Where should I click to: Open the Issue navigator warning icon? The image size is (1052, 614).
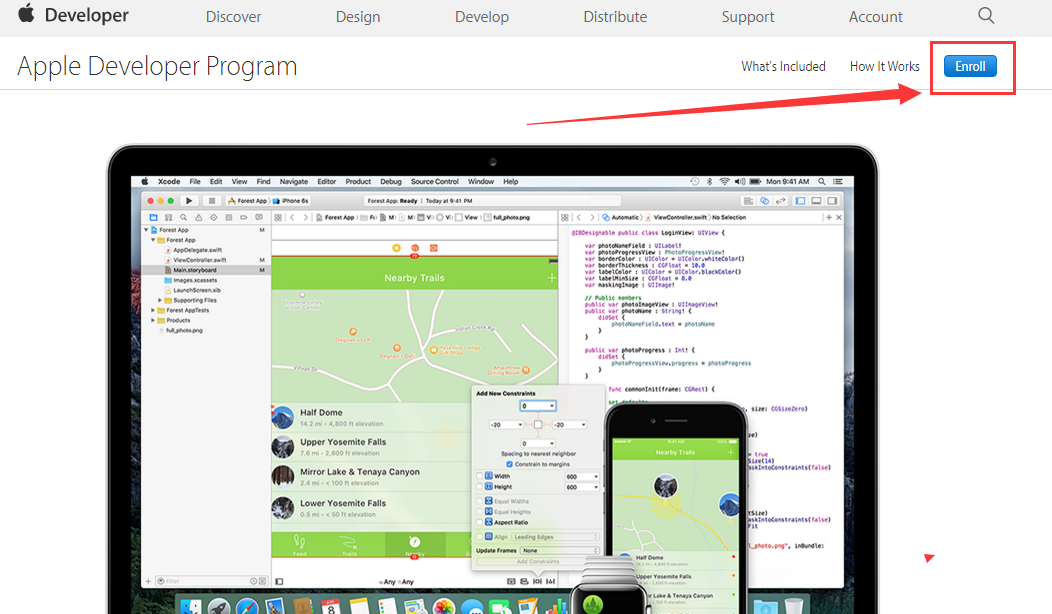[x=199, y=217]
